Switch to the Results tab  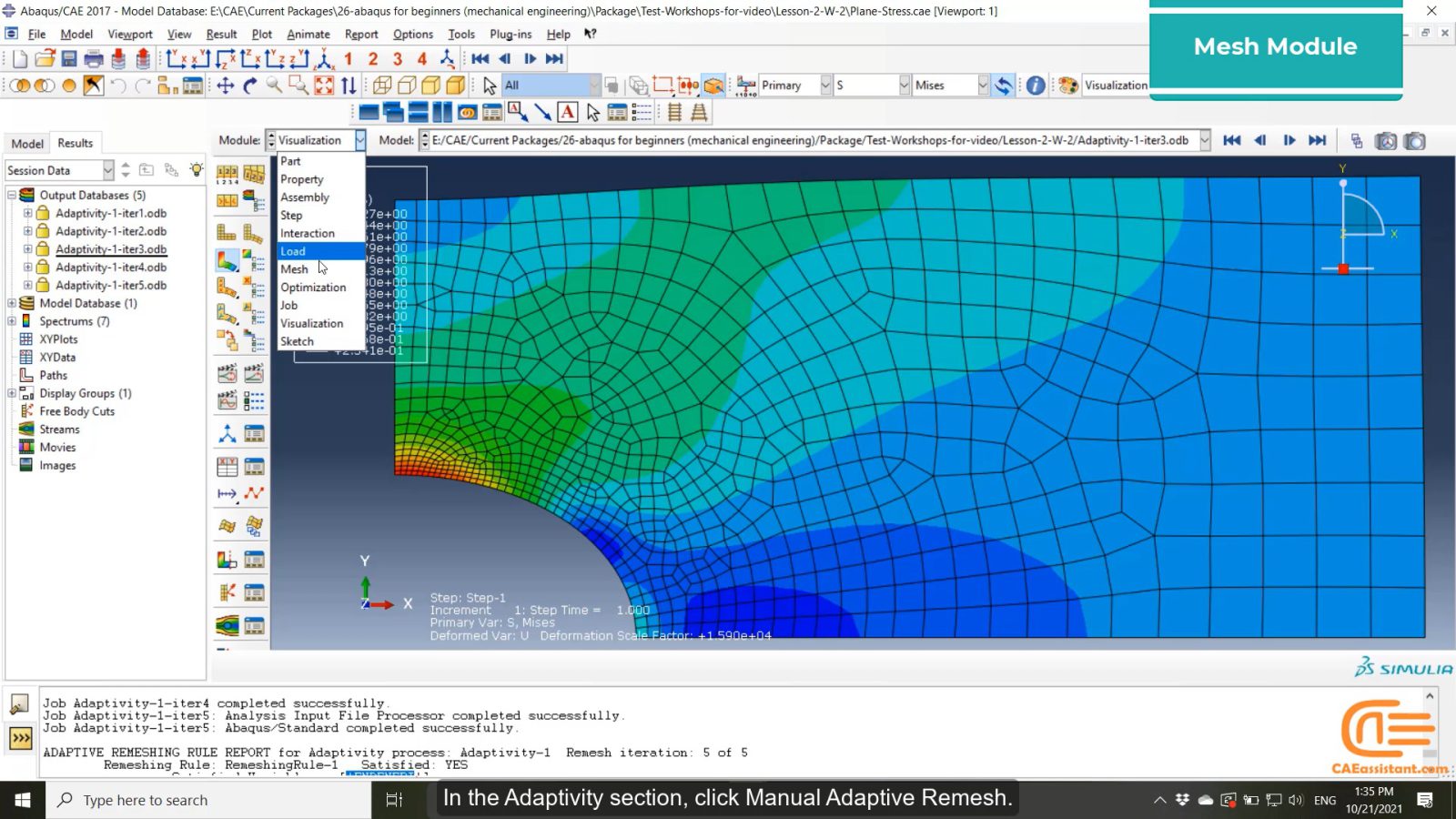coord(76,143)
